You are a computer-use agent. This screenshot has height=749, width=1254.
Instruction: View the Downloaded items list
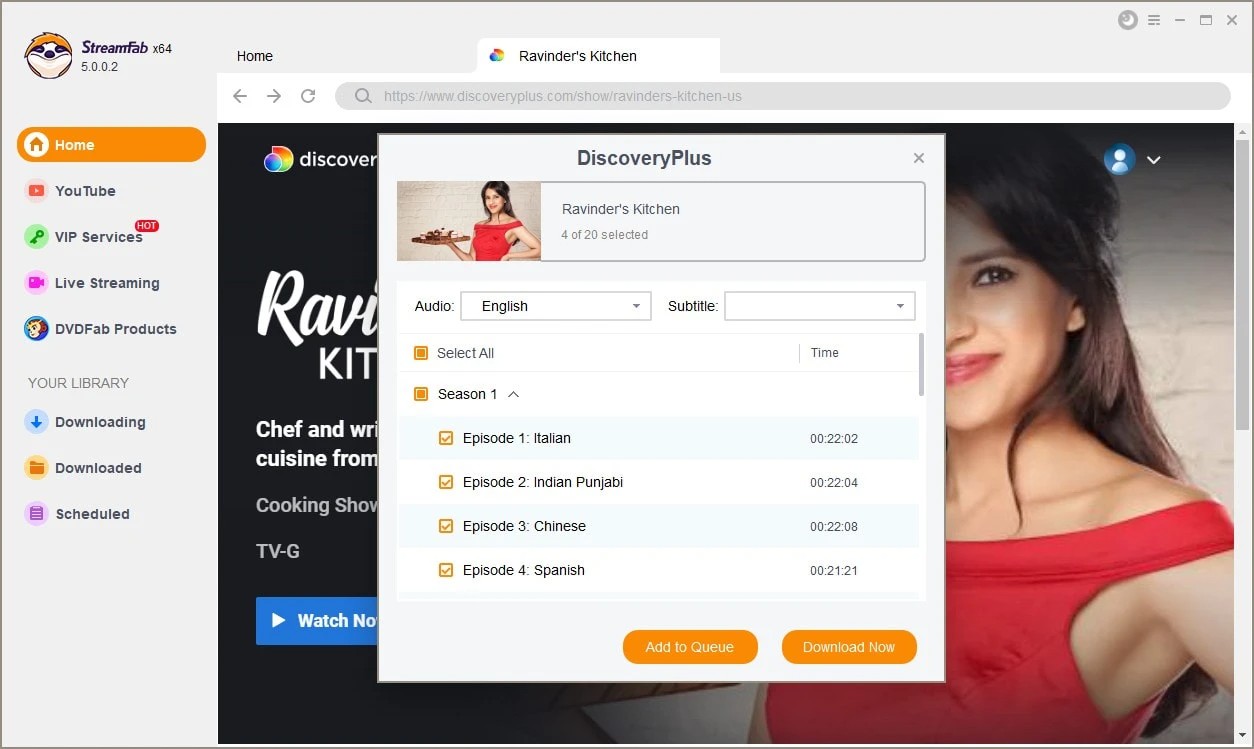pos(96,467)
